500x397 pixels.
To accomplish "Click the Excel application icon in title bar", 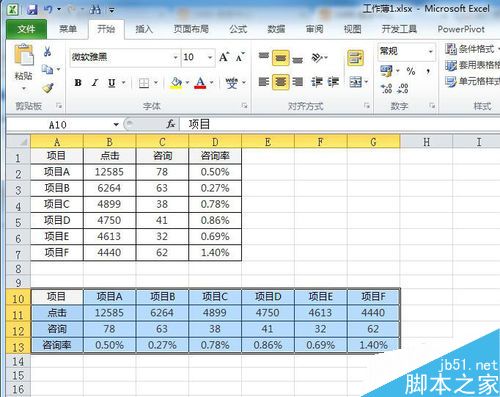I will pos(12,9).
